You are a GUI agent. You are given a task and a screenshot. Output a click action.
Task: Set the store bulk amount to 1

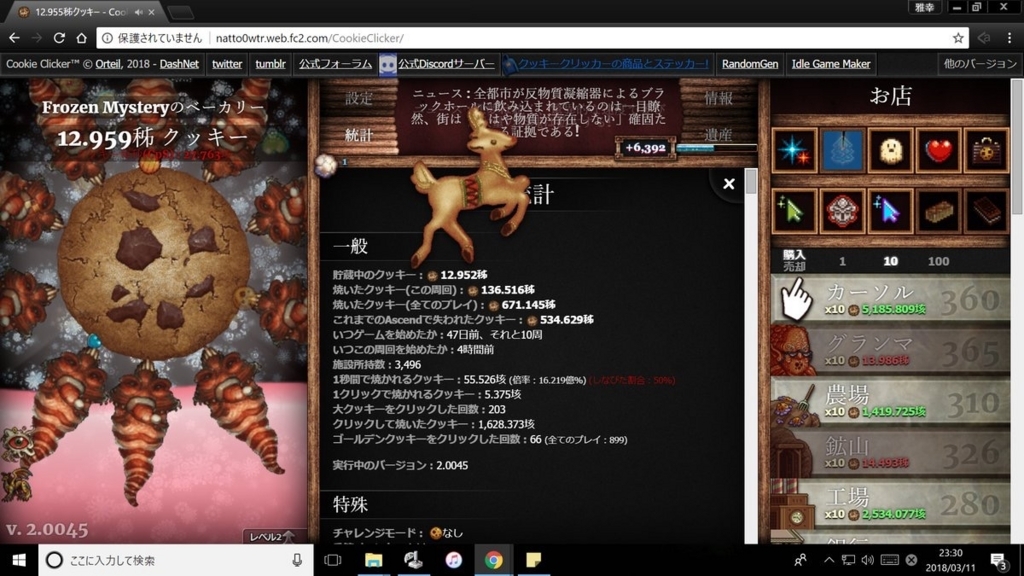pos(842,261)
